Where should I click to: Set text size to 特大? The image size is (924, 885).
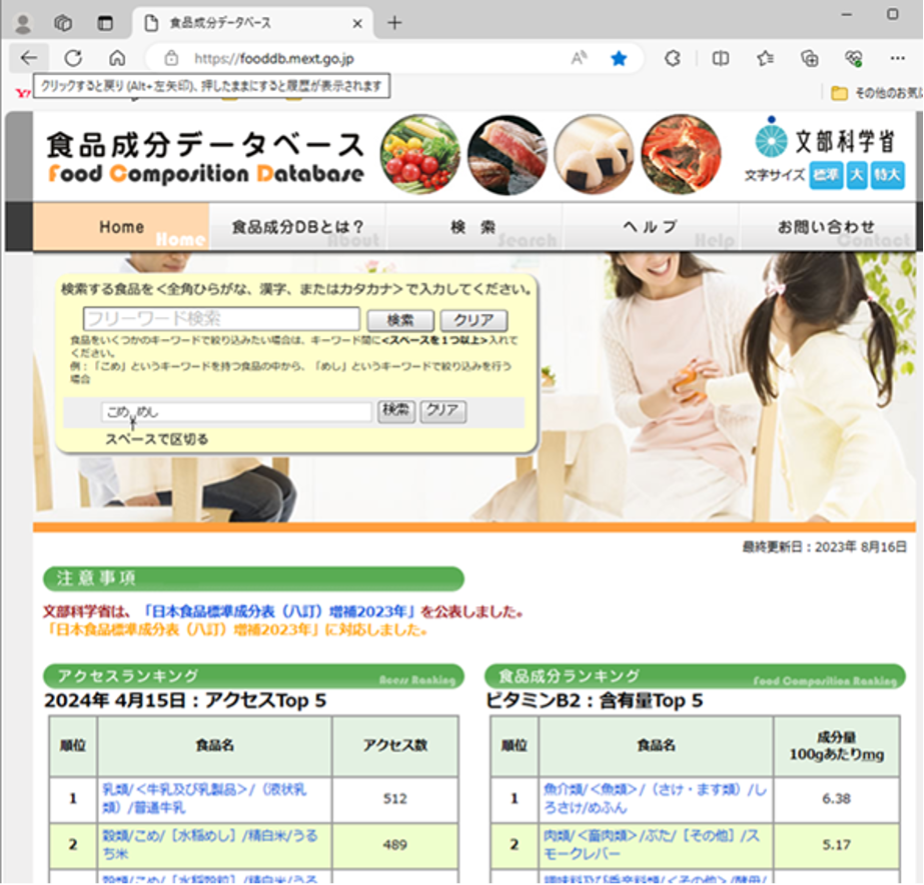(x=887, y=175)
